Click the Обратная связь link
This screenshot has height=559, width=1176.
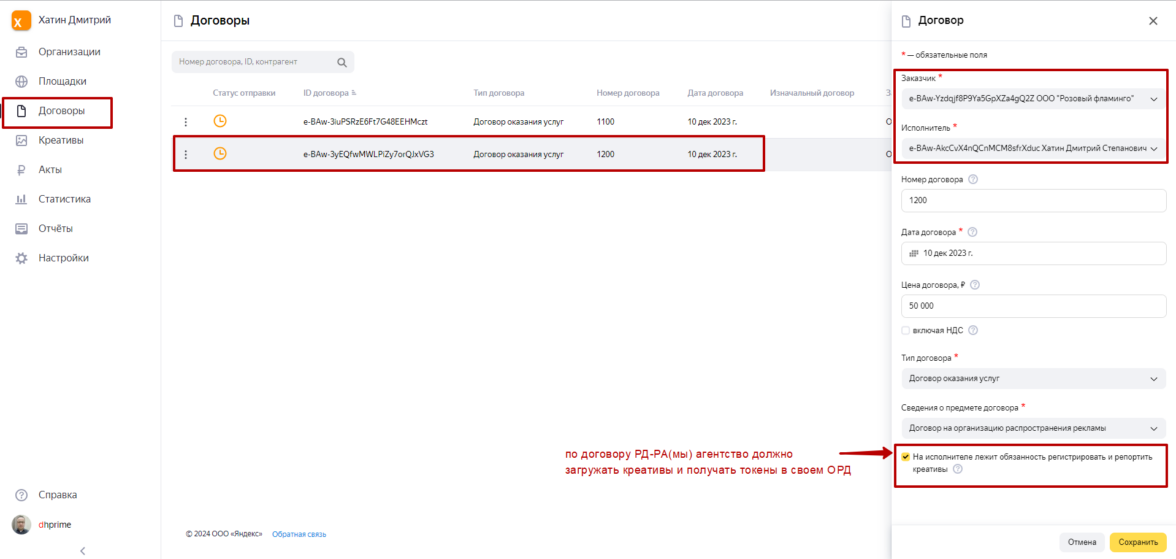point(298,534)
